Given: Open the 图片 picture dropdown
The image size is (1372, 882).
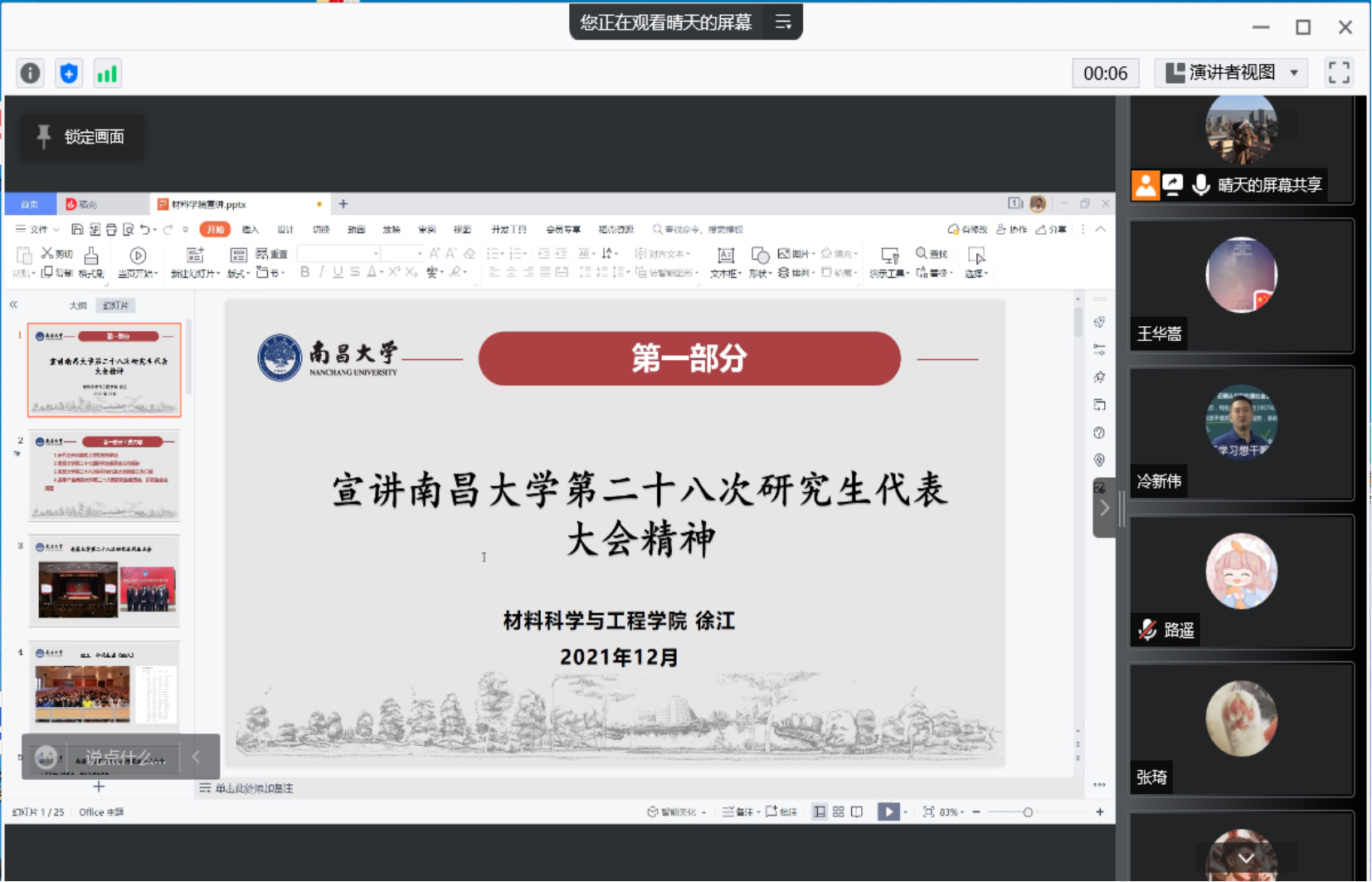Looking at the screenshot, I should tap(796, 254).
